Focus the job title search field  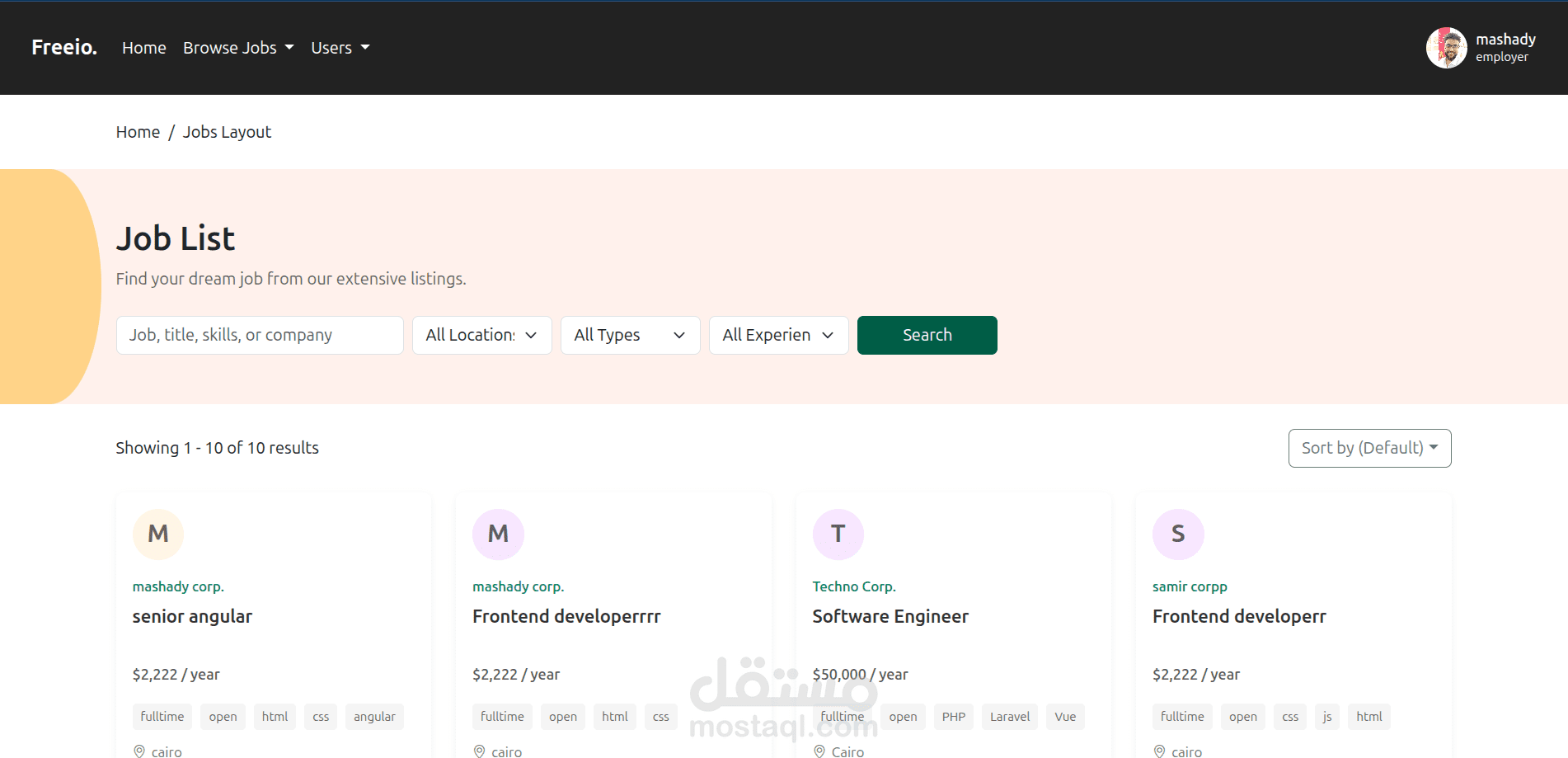click(x=260, y=335)
